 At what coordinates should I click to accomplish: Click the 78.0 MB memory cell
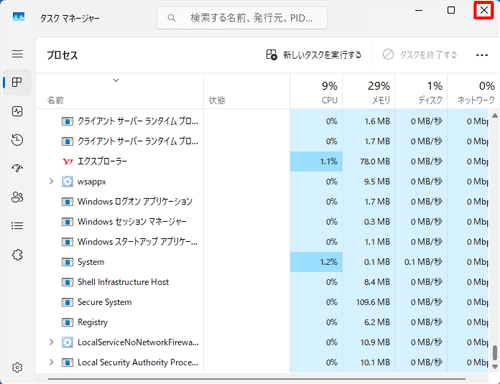pos(369,162)
